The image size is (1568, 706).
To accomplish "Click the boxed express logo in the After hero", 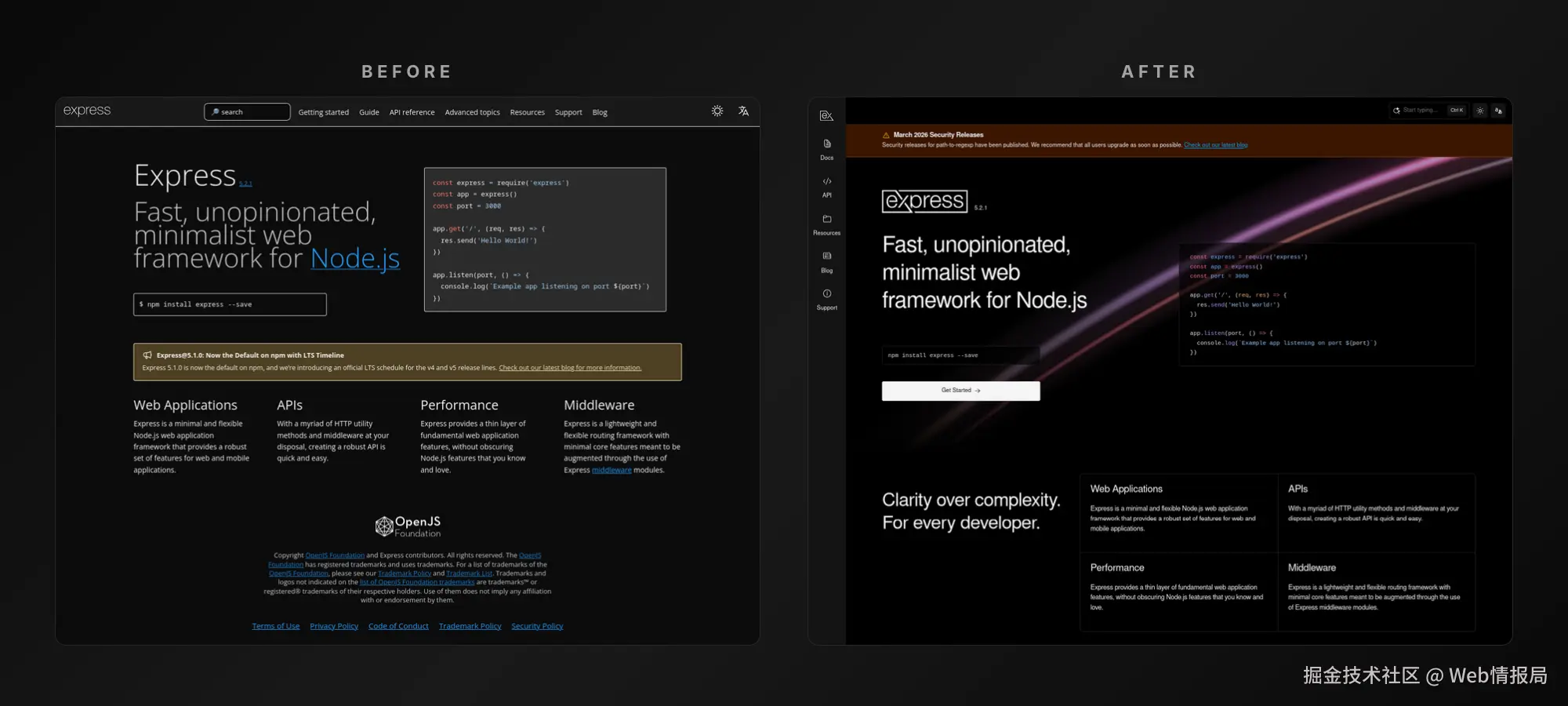I will [x=925, y=202].
